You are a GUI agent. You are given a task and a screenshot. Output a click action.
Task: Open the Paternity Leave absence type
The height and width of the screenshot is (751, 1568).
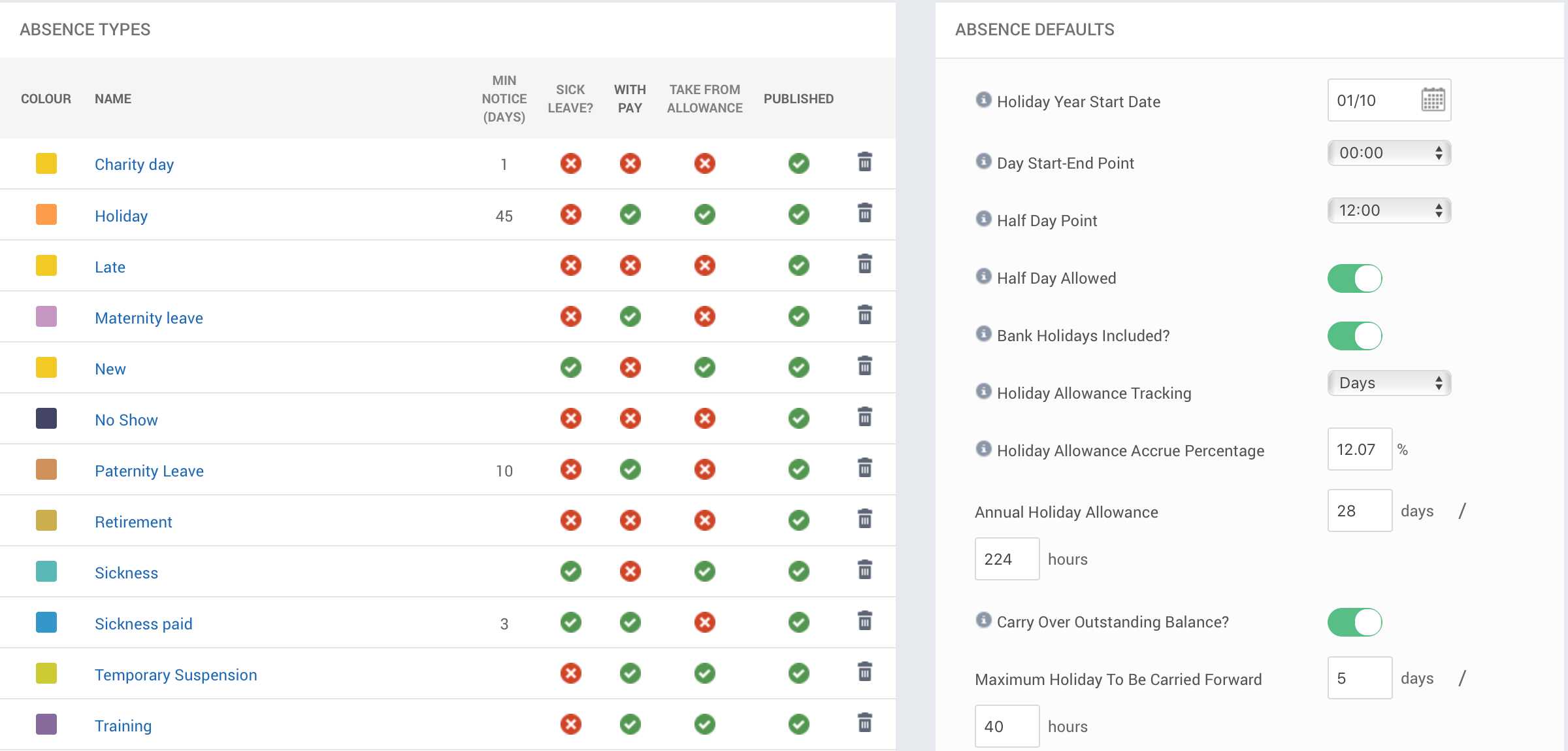click(149, 471)
